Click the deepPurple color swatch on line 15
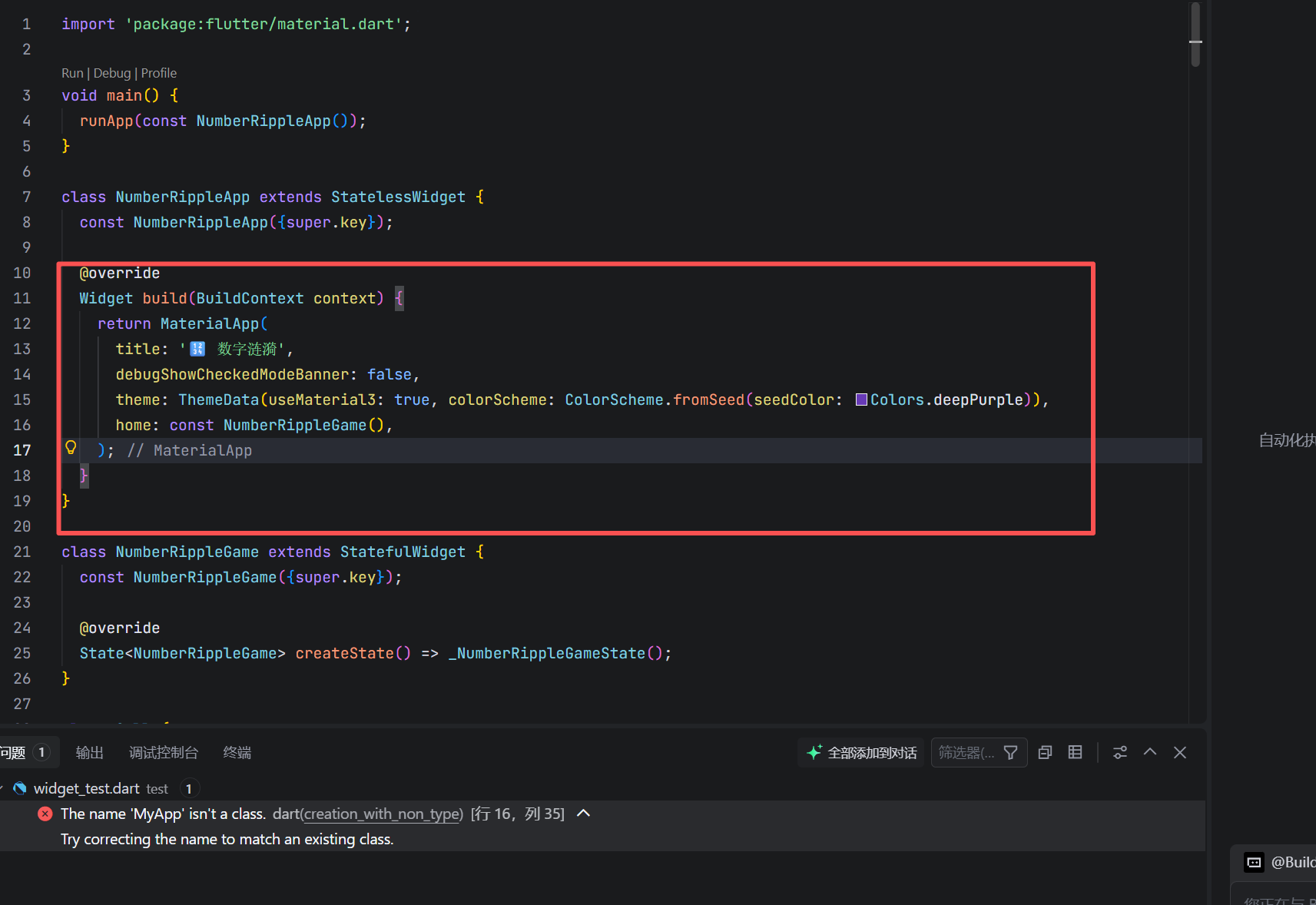1316x905 pixels. pyautogui.click(x=861, y=399)
